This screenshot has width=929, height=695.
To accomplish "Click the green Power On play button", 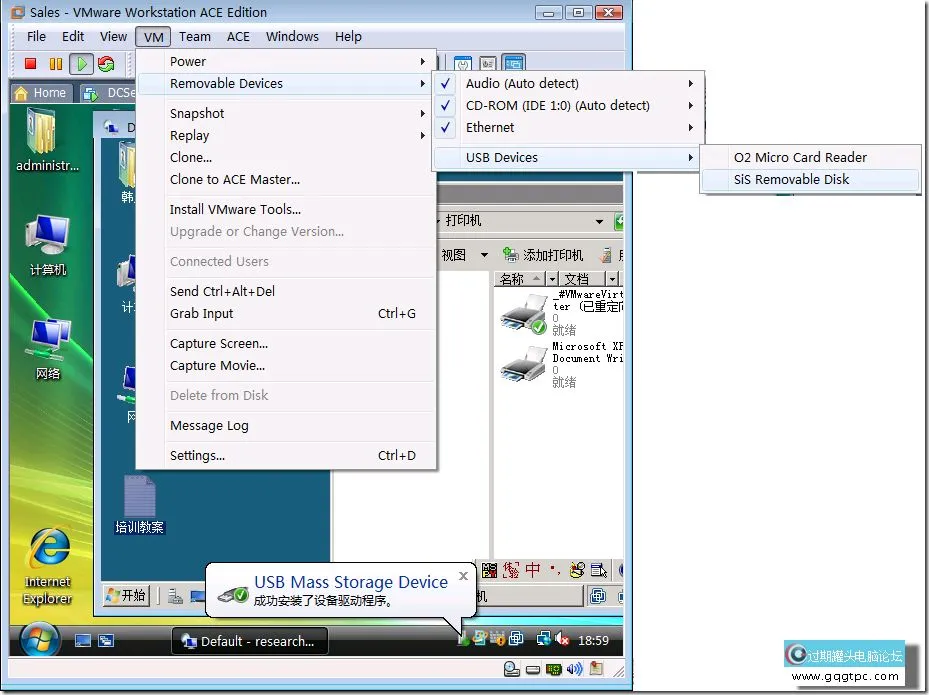I will click(81, 64).
